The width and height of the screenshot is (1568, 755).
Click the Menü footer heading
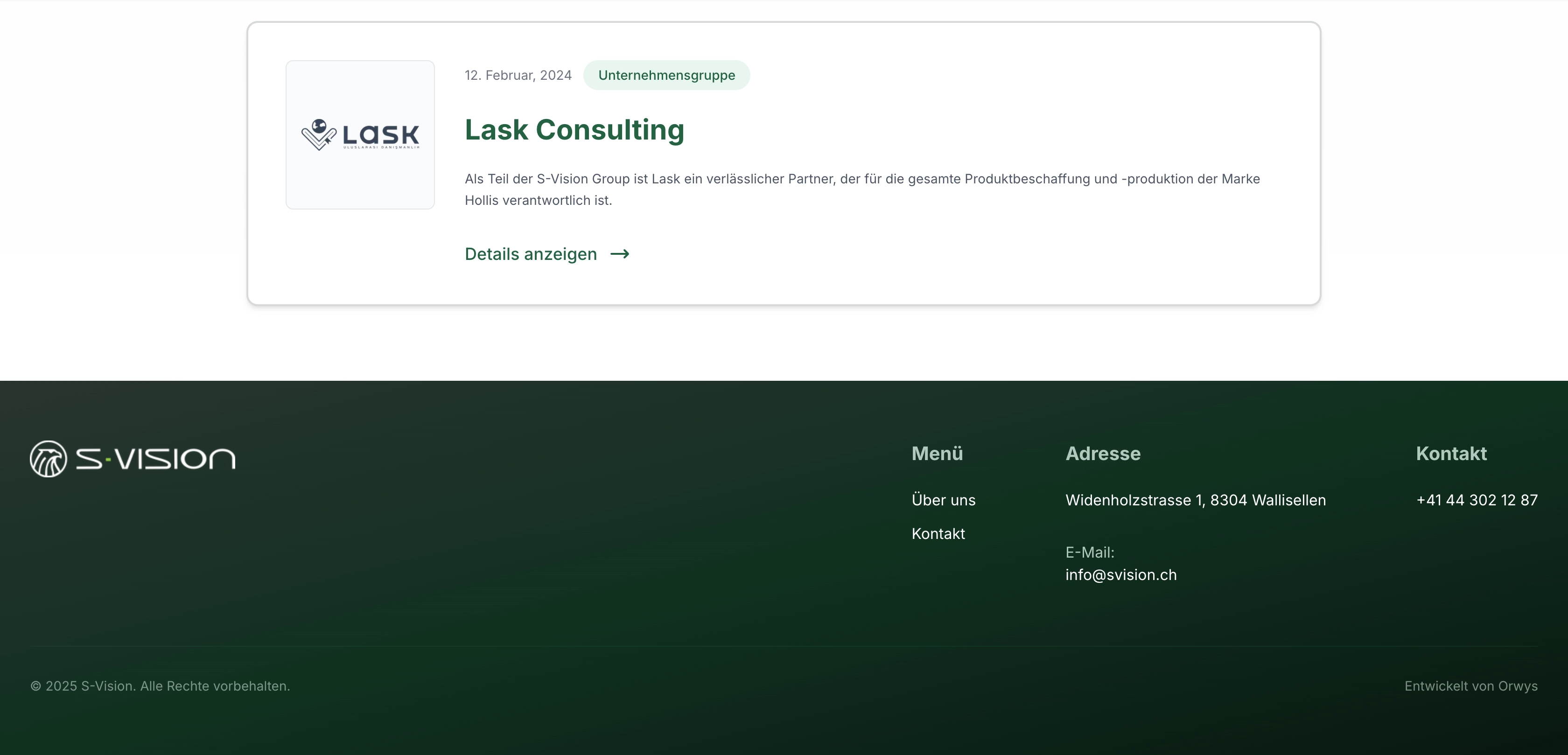[x=937, y=454]
